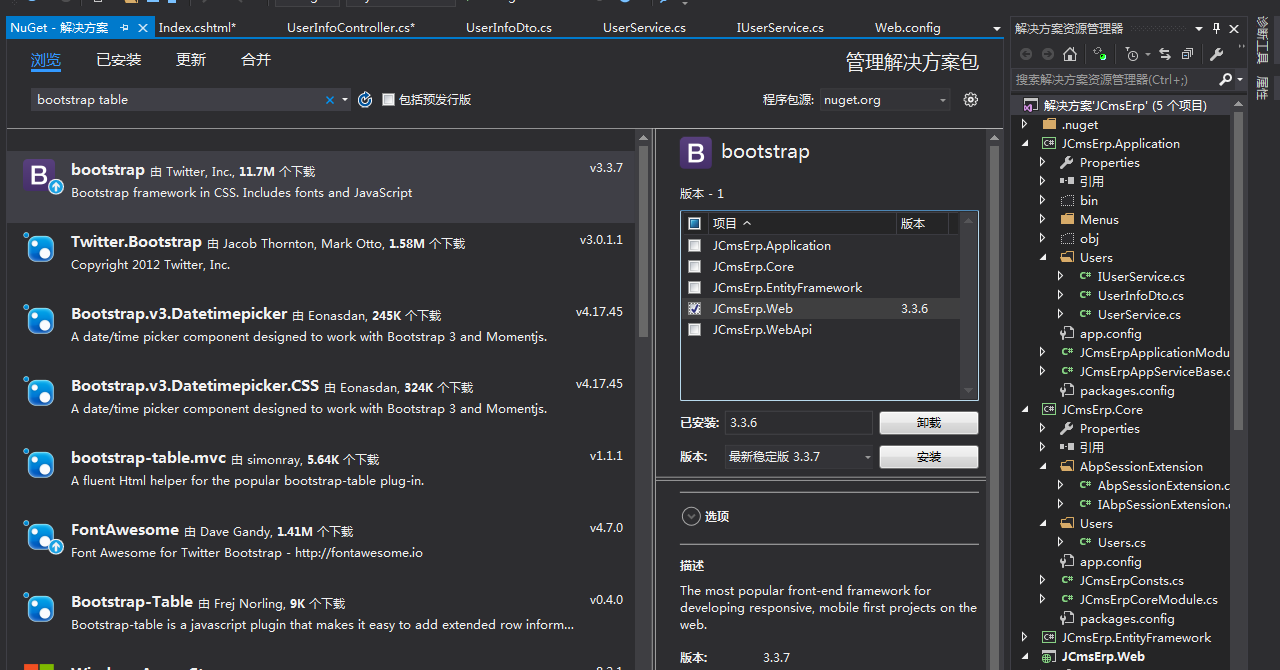The height and width of the screenshot is (670, 1280).
Task: Pin the Solution Explorer panel with pushpin
Action: point(1216,28)
